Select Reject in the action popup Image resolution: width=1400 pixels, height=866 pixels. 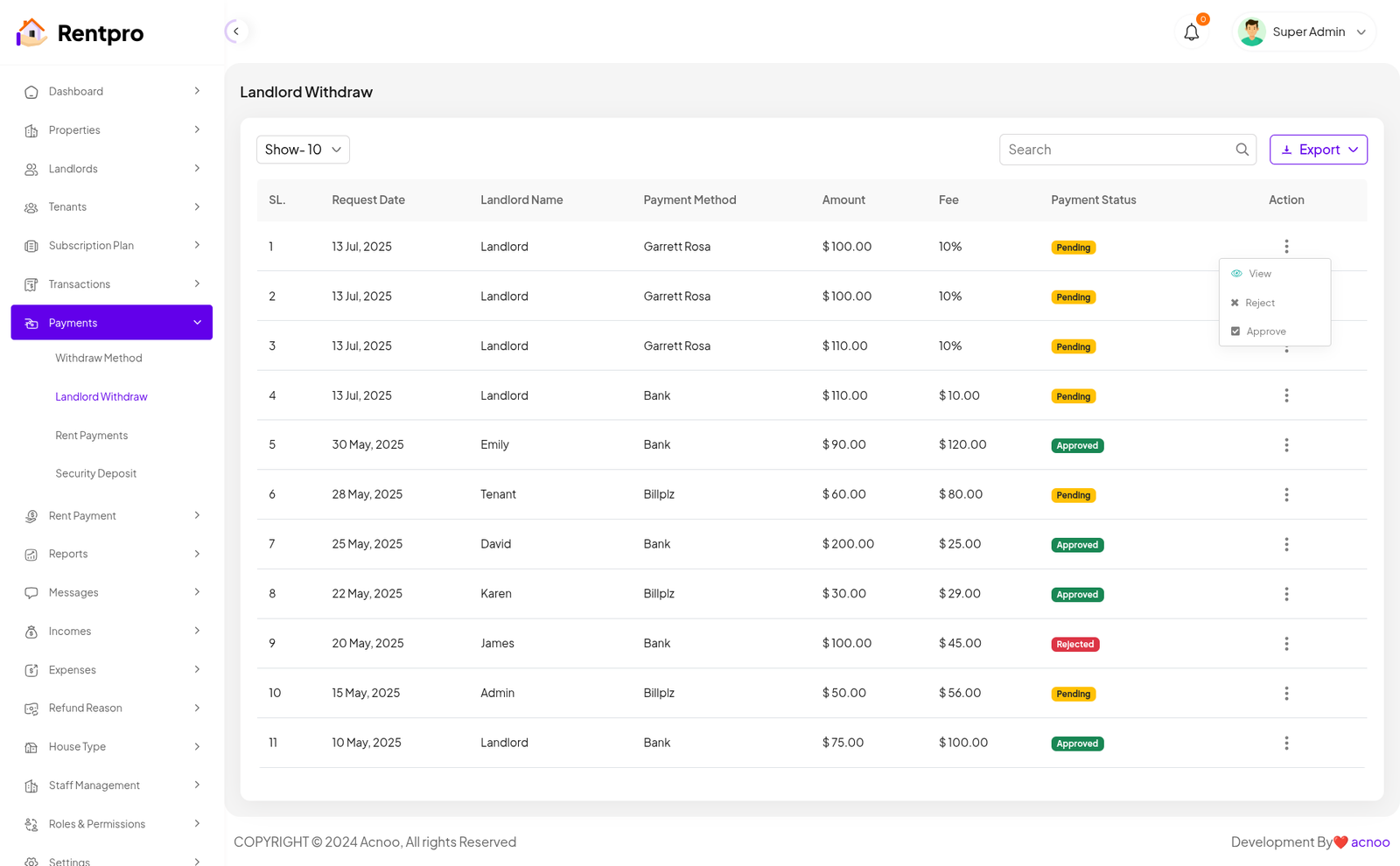point(1259,303)
